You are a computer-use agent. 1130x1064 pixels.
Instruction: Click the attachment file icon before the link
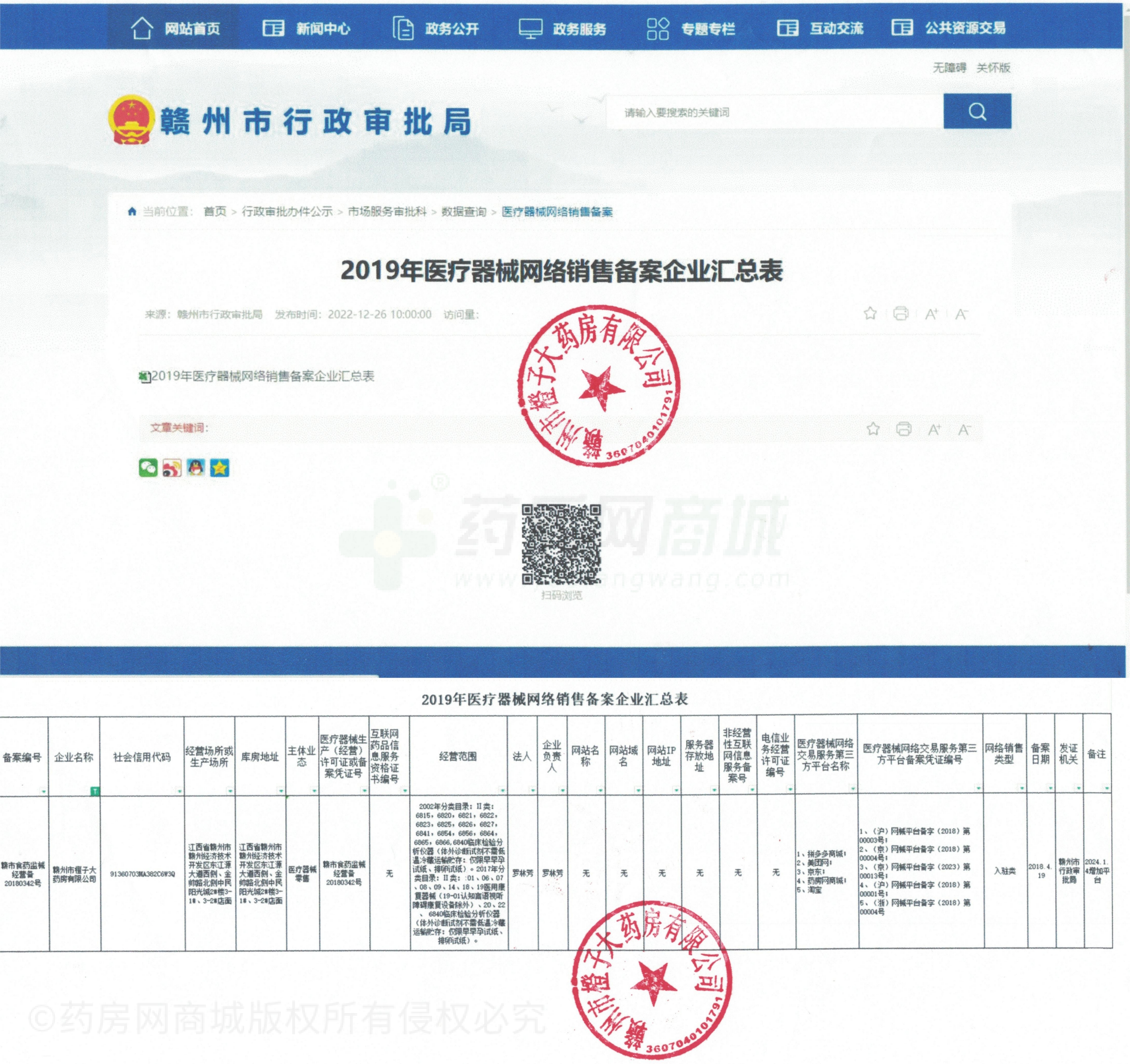click(145, 377)
